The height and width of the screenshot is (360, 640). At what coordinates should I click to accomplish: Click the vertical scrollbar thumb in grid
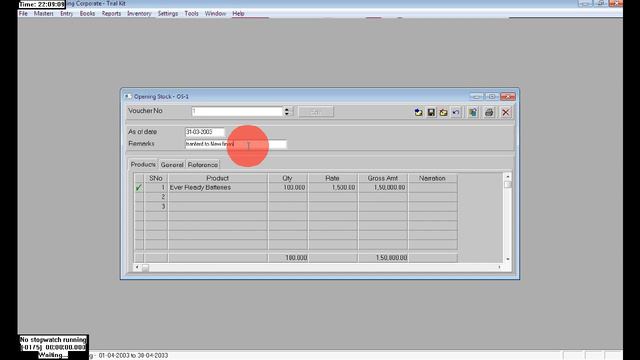coord(508,184)
